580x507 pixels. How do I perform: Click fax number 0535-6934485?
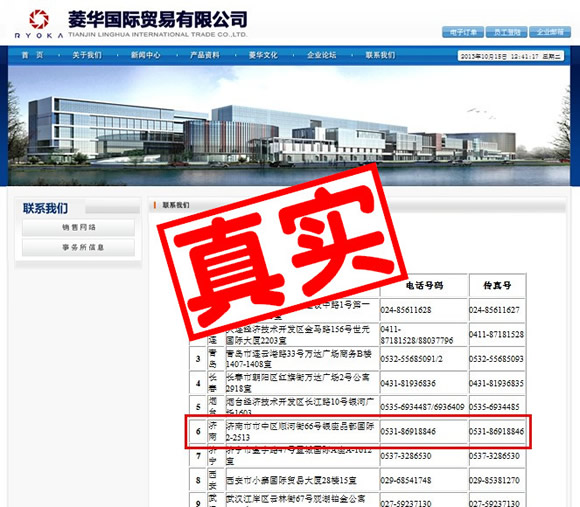(x=494, y=407)
